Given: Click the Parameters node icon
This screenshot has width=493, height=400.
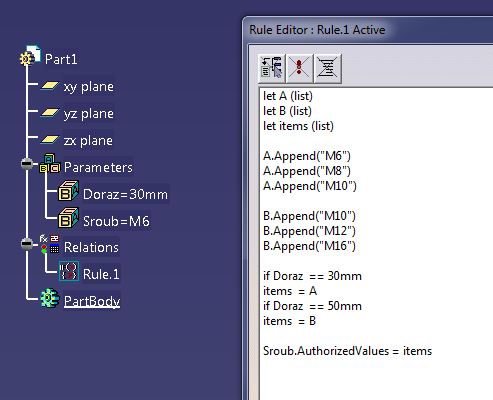Looking at the screenshot, I should 50,163.
